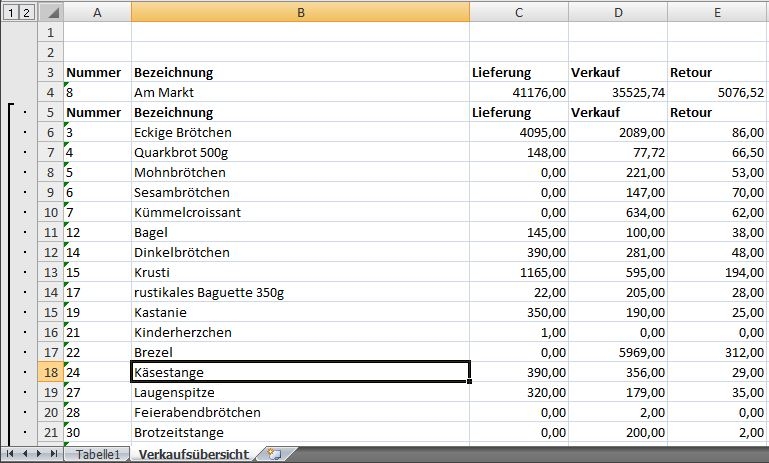Screen dimensions: 769x463
Task: Click the Käsestange cell
Action: tap(300, 372)
